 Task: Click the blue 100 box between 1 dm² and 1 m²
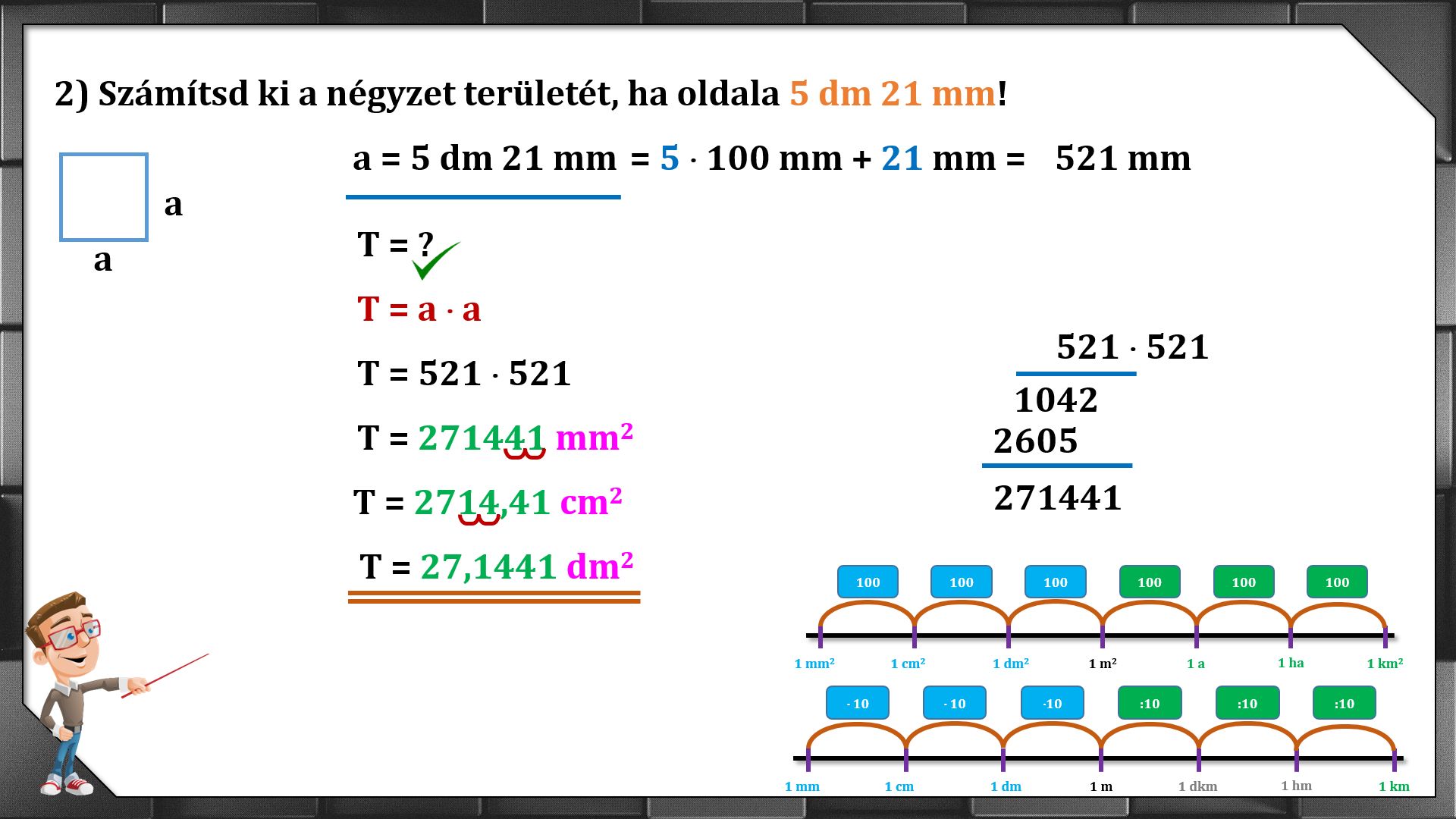1055,582
